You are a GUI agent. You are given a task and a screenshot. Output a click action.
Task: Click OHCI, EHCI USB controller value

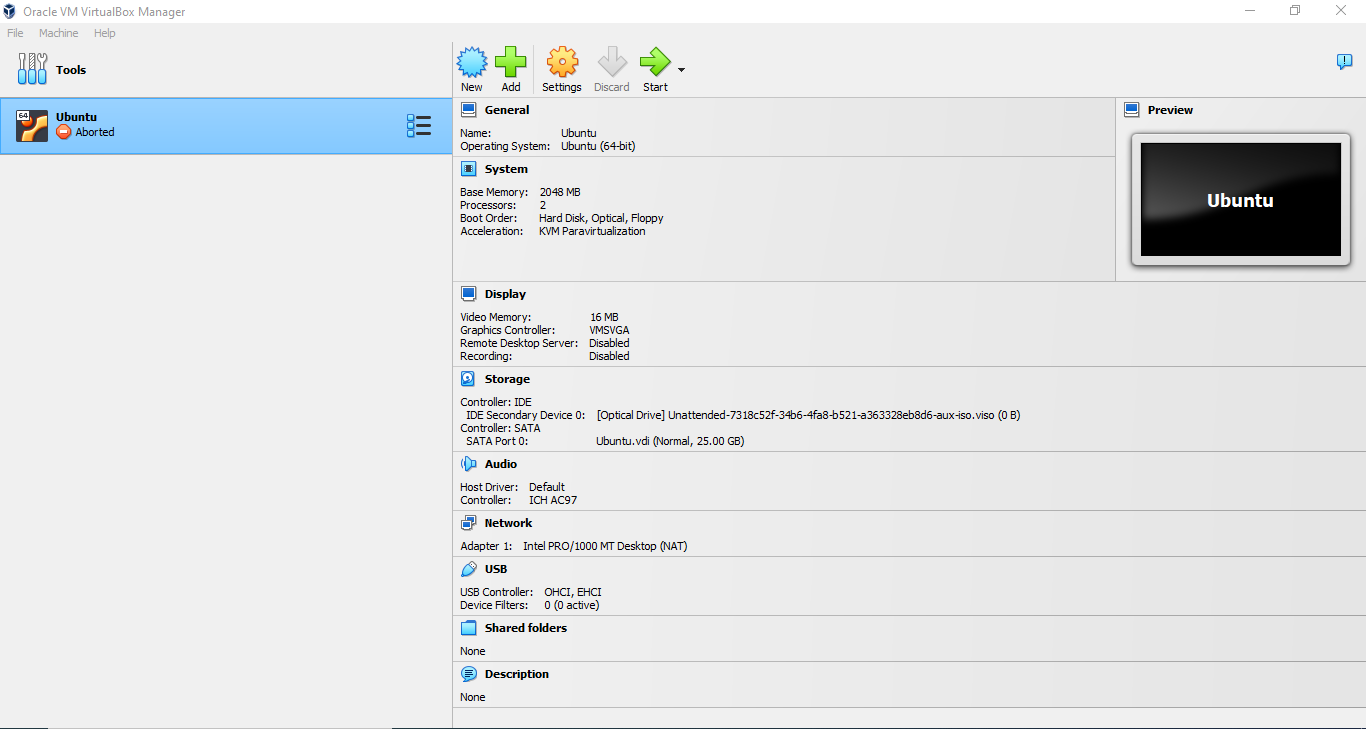[x=573, y=592]
